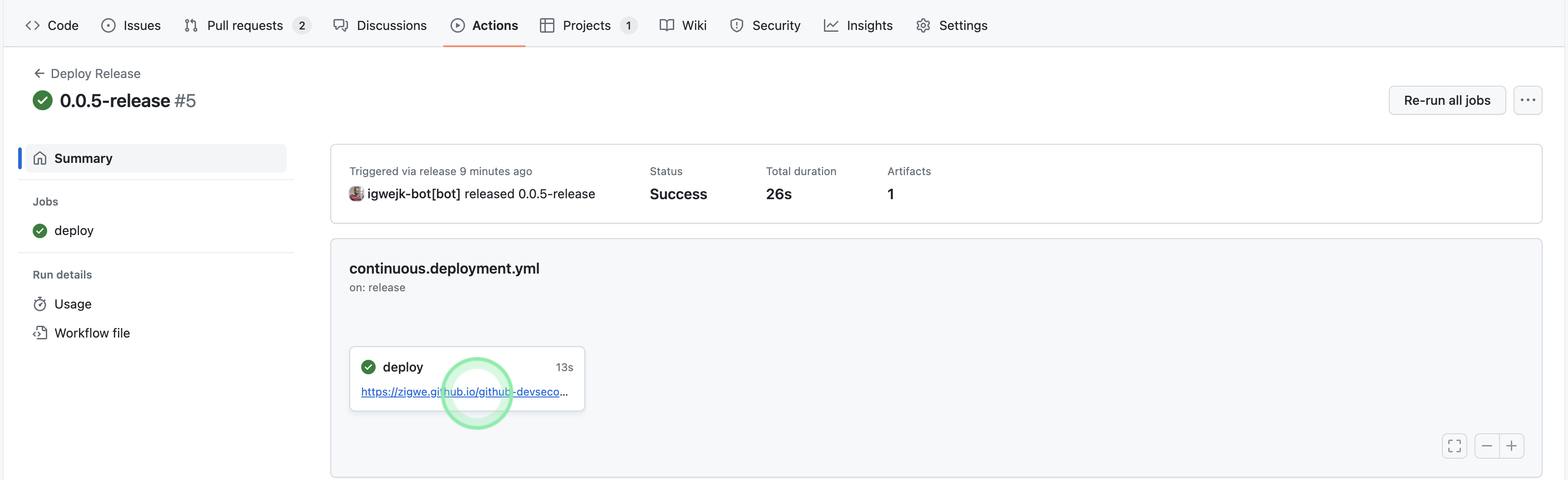This screenshot has width=1568, height=480.
Task: Open the Wiki tab
Action: pyautogui.click(x=683, y=25)
